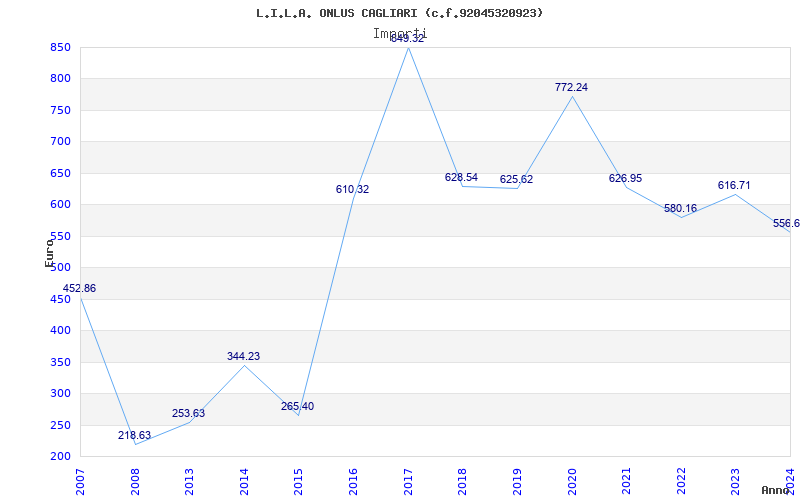Select the x-axis year 2022
This screenshot has width=800, height=500.
tap(681, 481)
